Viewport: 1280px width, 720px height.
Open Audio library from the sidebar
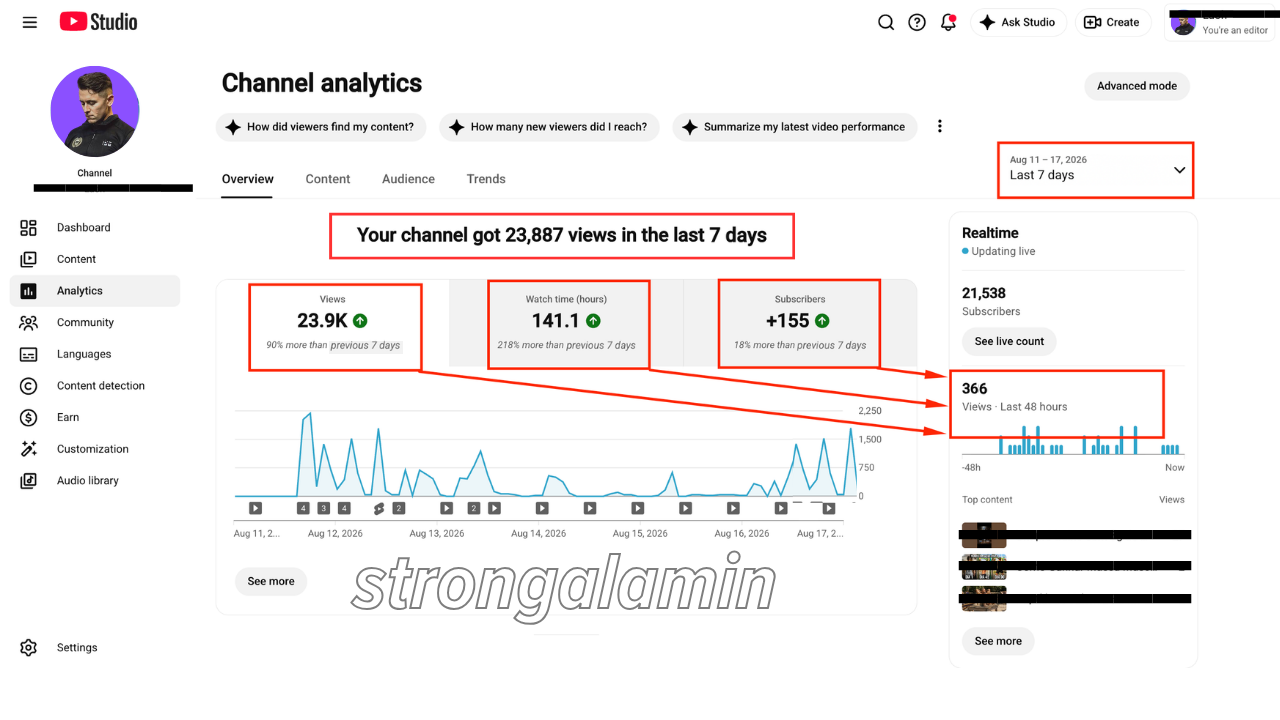[x=95, y=481]
